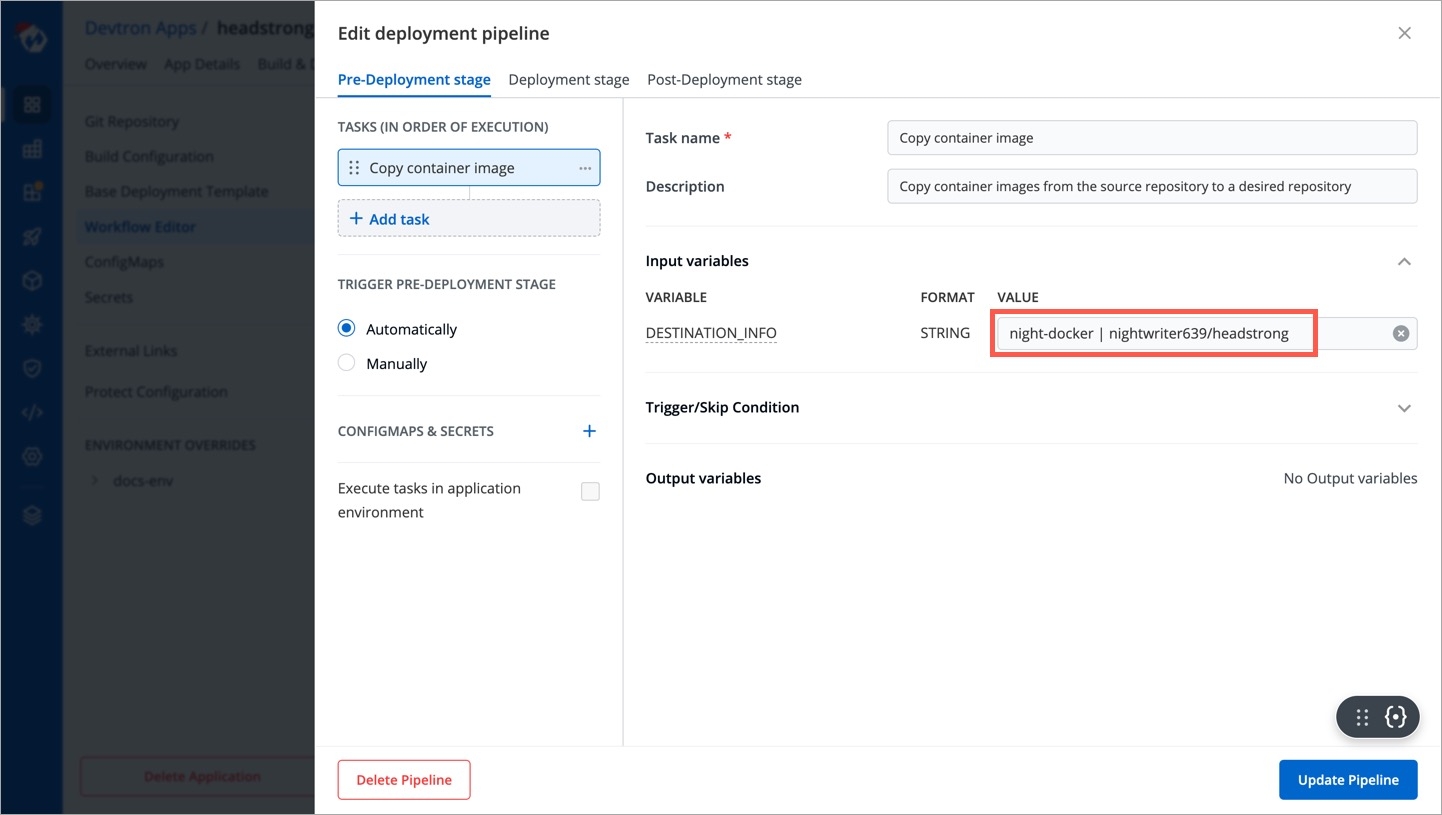Click the Update Pipeline button

pyautogui.click(x=1347, y=780)
